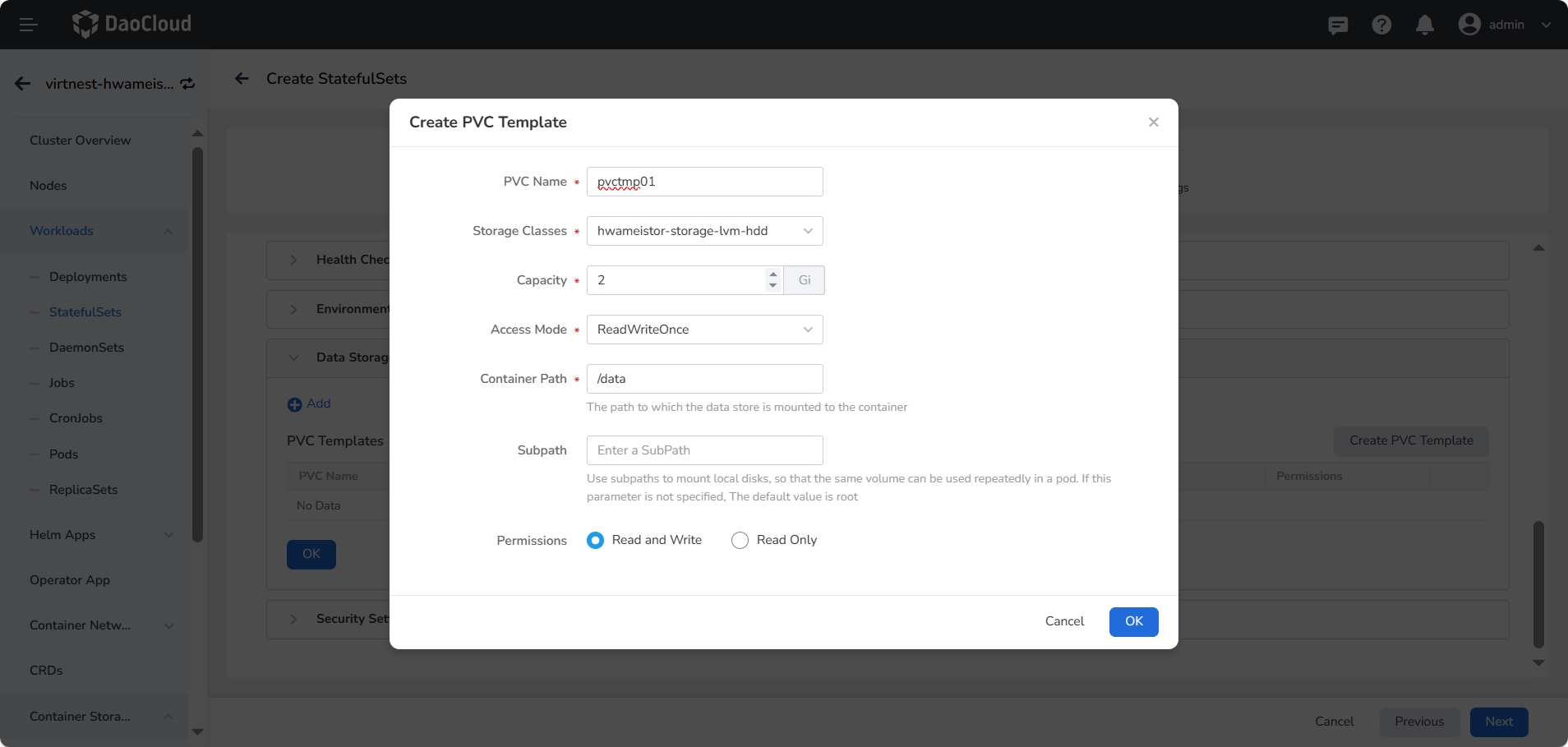Go back using Create StatefulSets arrow
1568x747 pixels.
[242, 79]
